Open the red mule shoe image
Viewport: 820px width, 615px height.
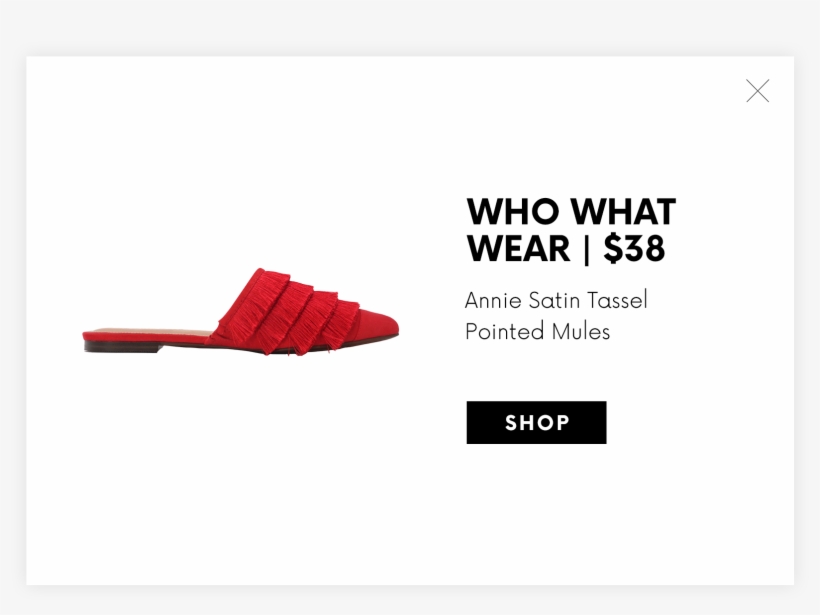coord(241,312)
